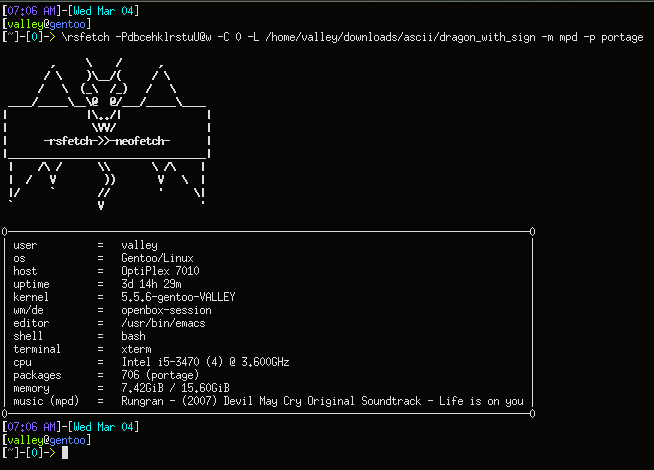Image resolution: width=654 pixels, height=470 pixels.
Task: Click the 'user' label row
Action: (25, 245)
